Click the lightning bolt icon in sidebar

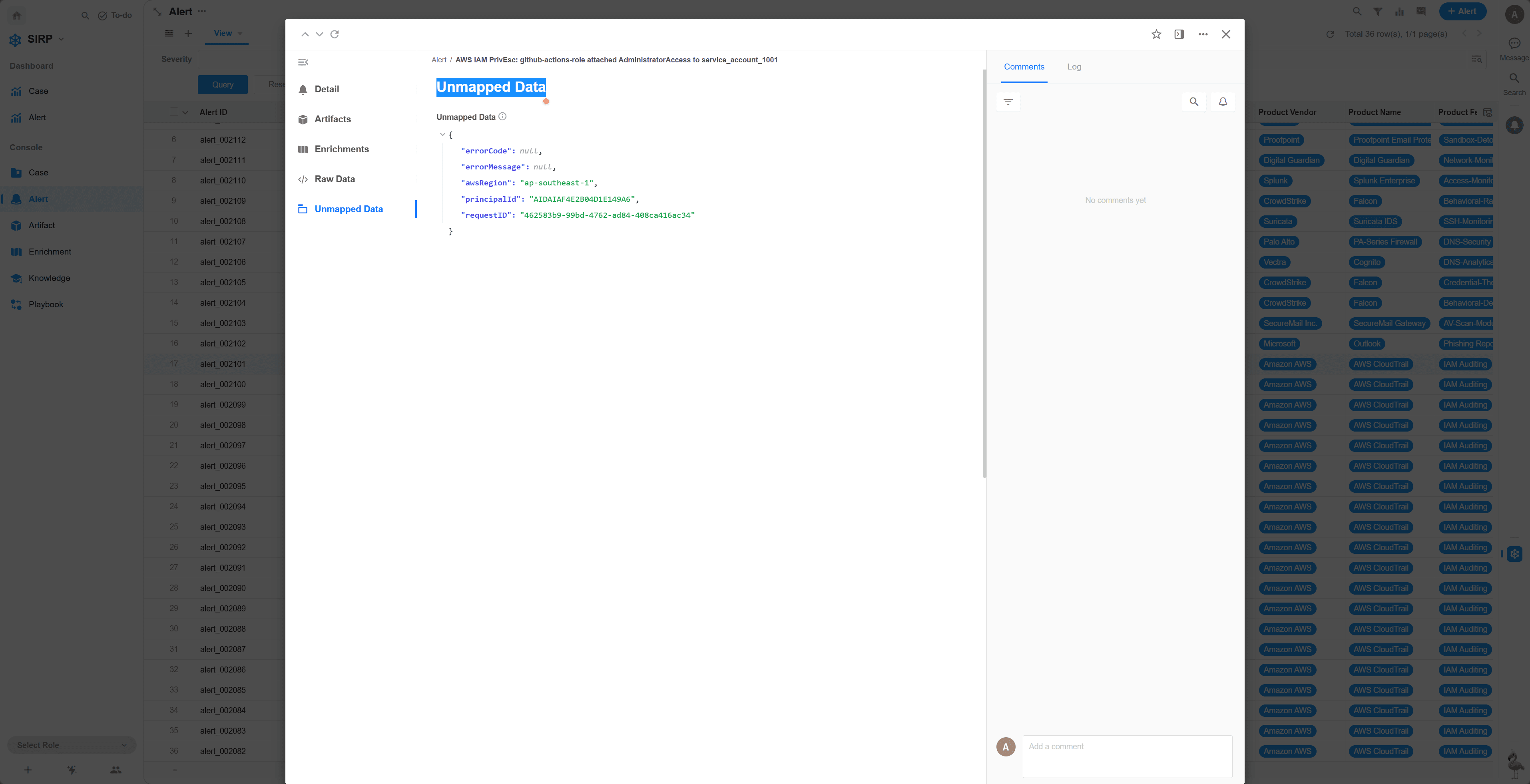pyautogui.click(x=72, y=770)
